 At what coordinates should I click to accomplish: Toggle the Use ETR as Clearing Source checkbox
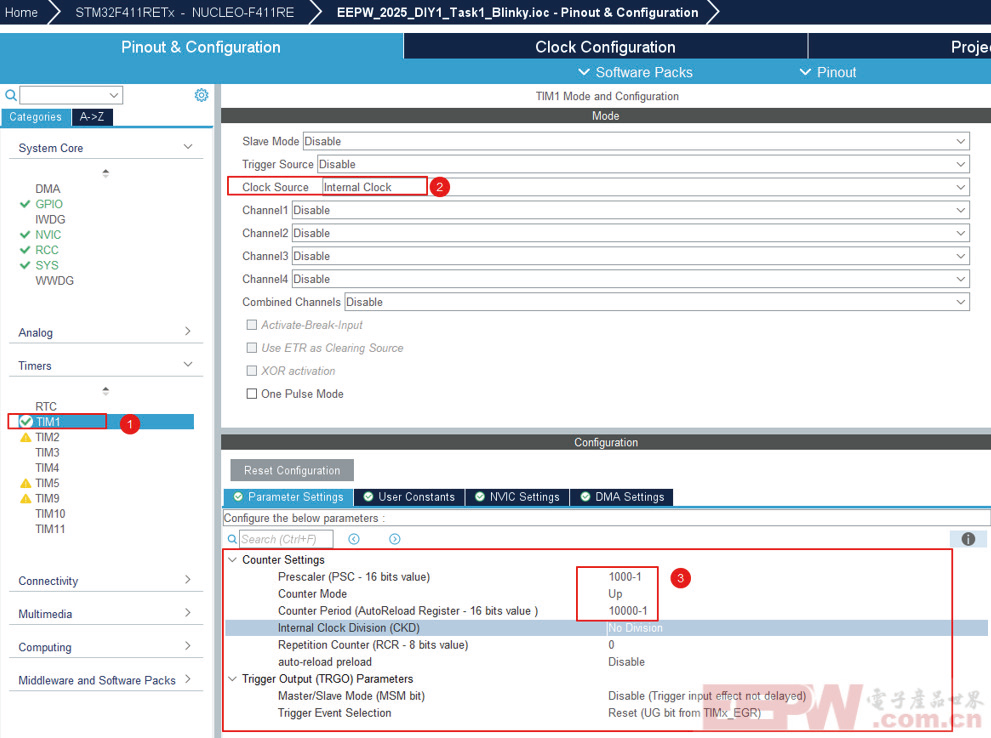tap(252, 348)
